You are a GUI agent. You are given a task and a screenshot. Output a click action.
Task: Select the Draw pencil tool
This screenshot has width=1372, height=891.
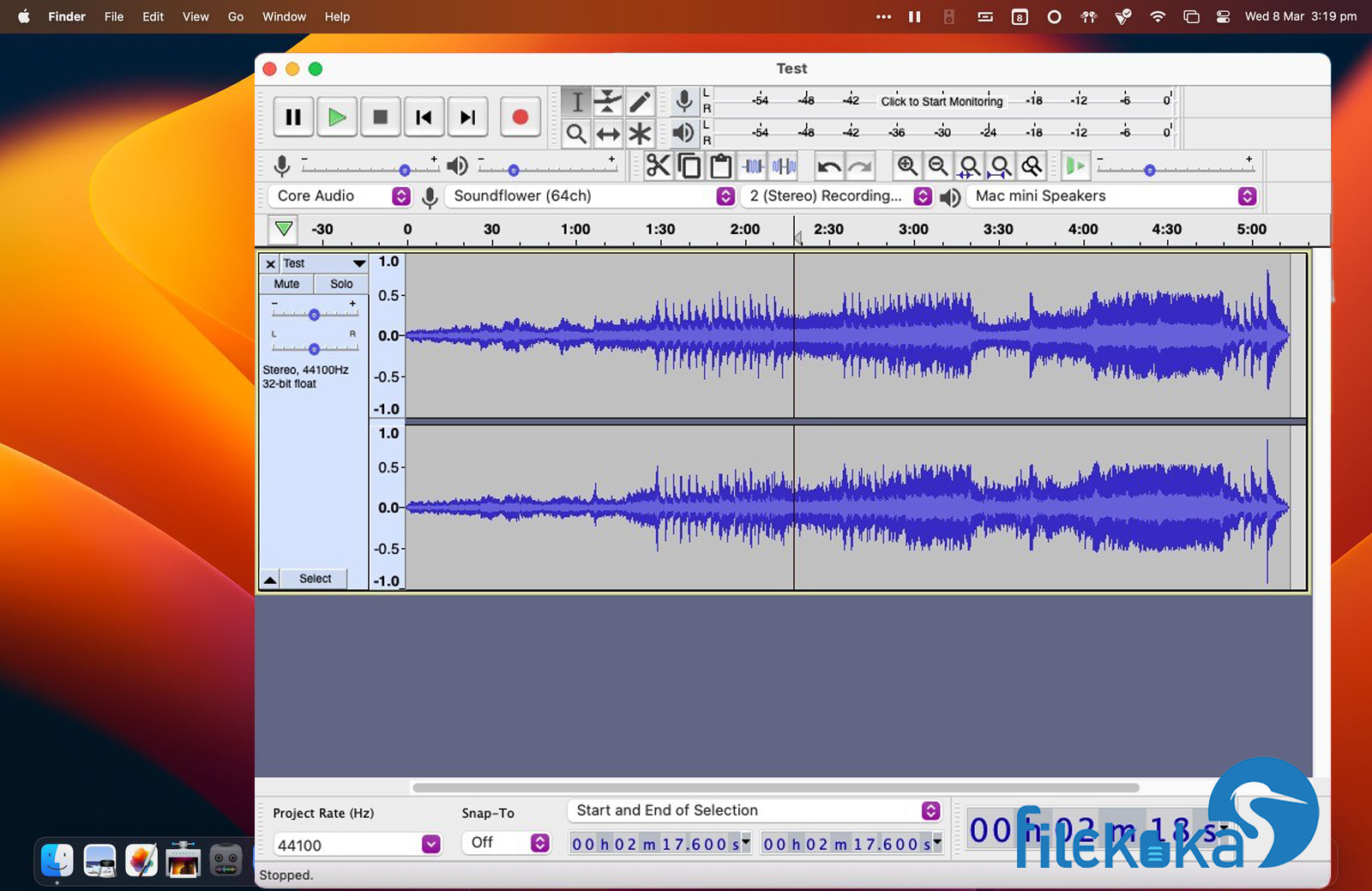coord(640,102)
